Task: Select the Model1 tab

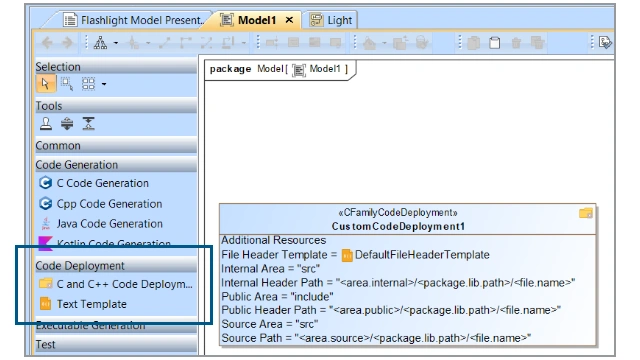Action: coord(257,20)
